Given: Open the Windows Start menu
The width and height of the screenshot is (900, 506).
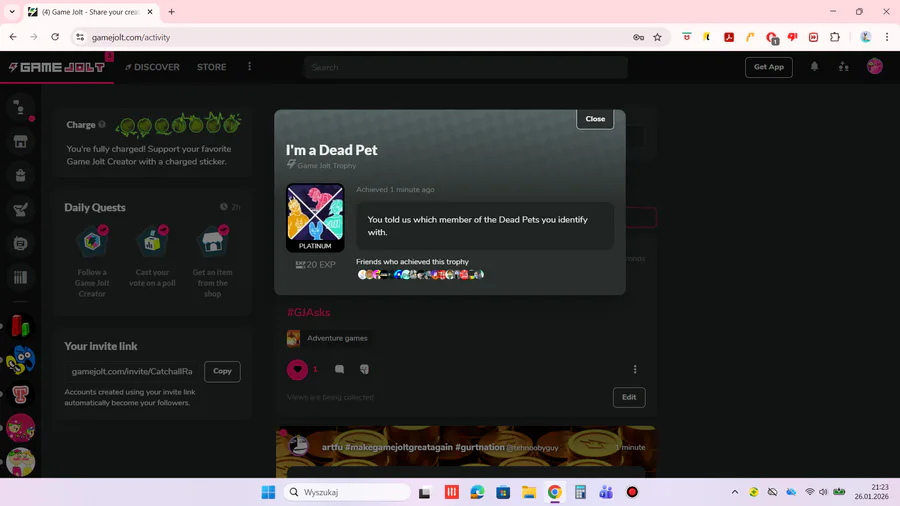Looking at the screenshot, I should point(268,492).
